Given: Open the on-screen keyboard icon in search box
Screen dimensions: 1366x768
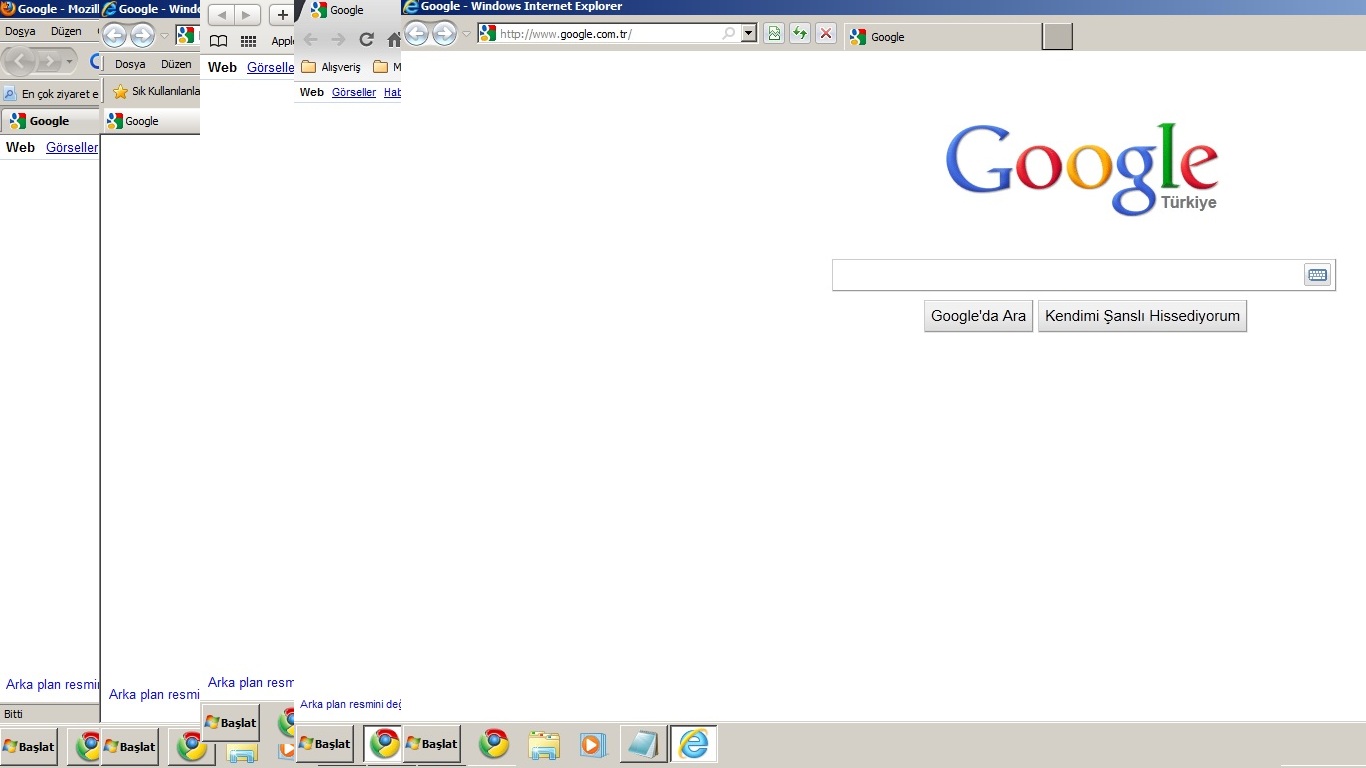Looking at the screenshot, I should coord(1317,275).
